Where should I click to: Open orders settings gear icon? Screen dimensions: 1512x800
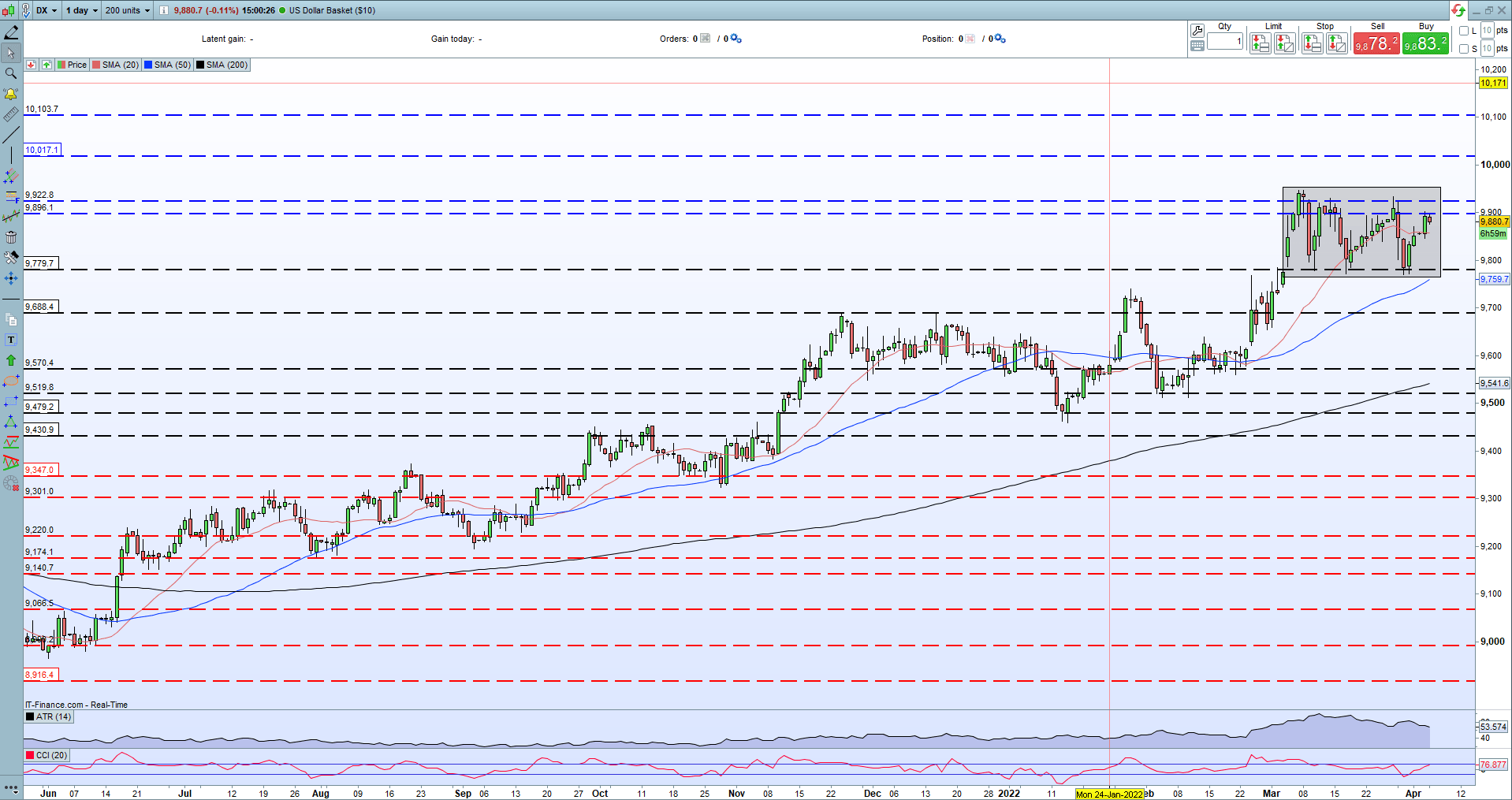(x=736, y=38)
